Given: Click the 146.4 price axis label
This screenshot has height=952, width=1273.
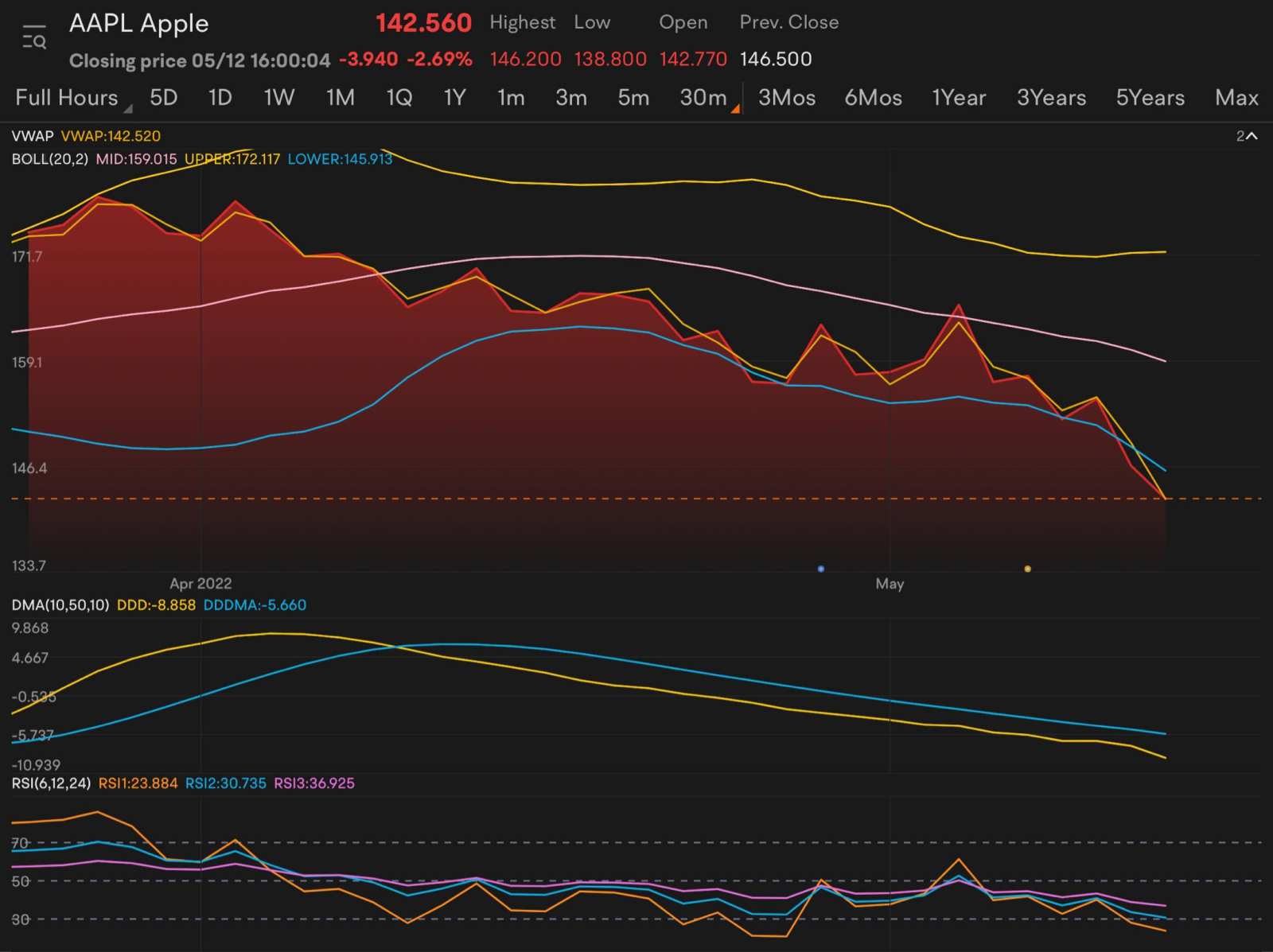Looking at the screenshot, I should [x=29, y=468].
